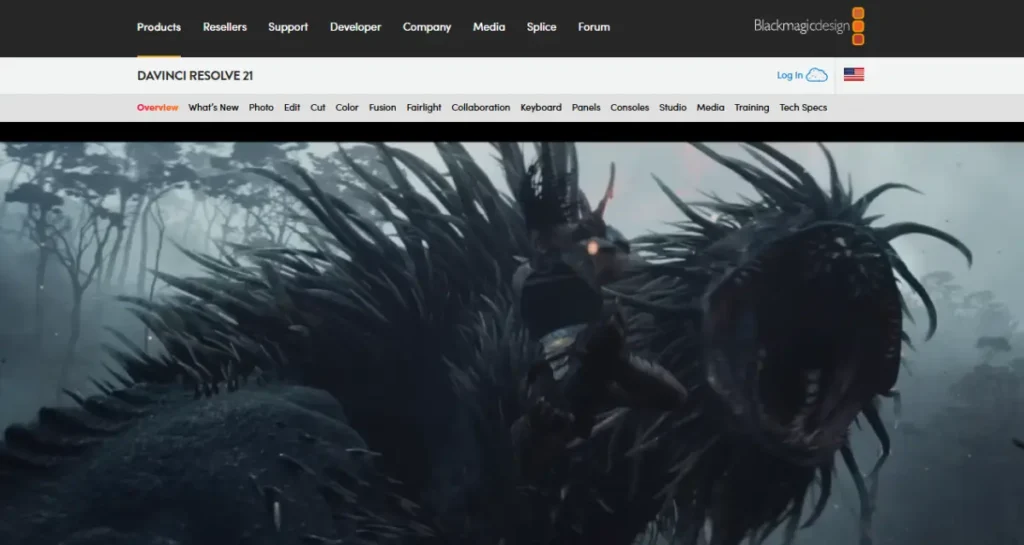Click the creature hero video image
Viewport: 1024px width, 545px height.
pos(512,343)
